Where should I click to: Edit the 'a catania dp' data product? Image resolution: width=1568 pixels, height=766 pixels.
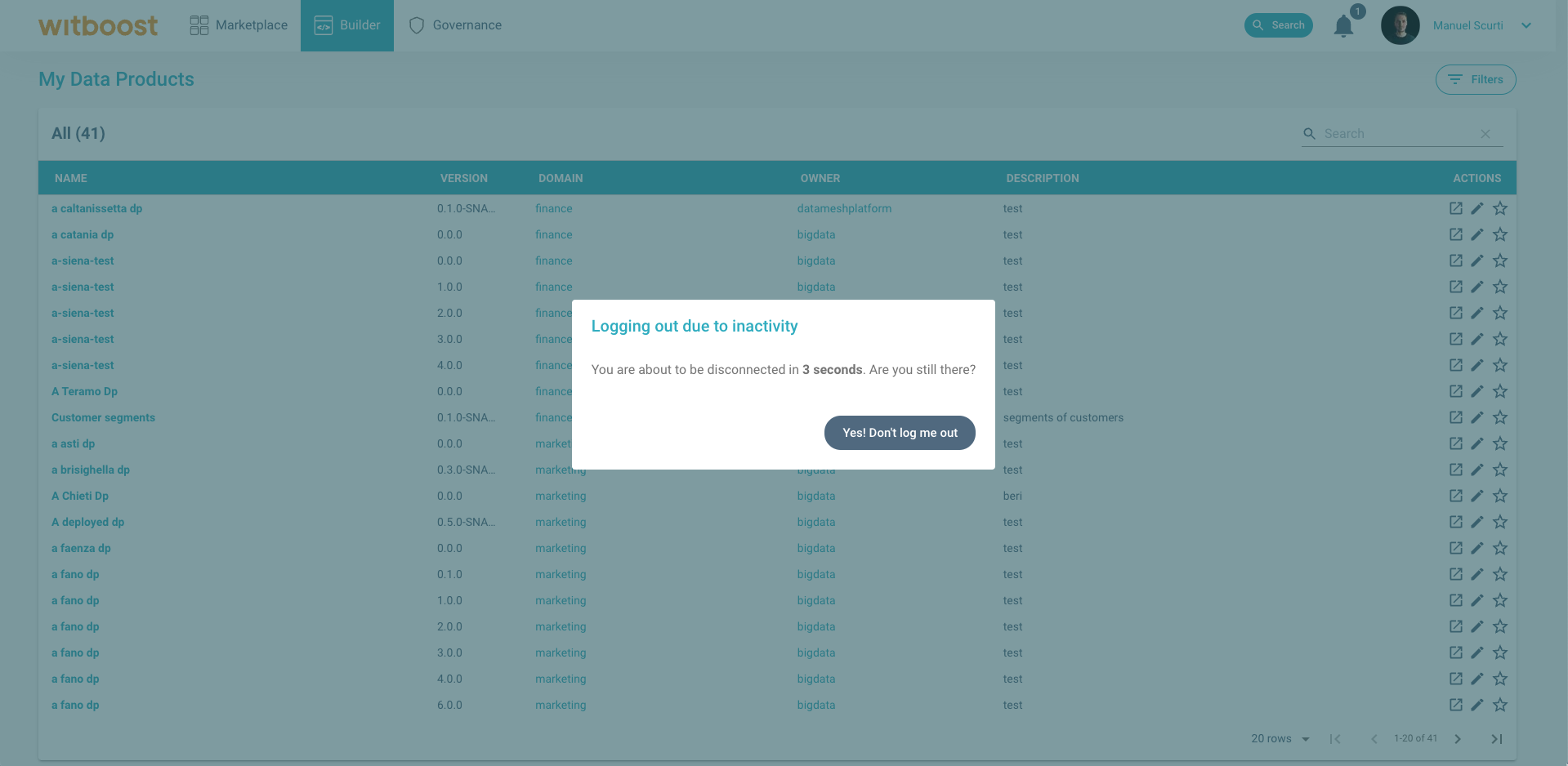tap(1477, 234)
